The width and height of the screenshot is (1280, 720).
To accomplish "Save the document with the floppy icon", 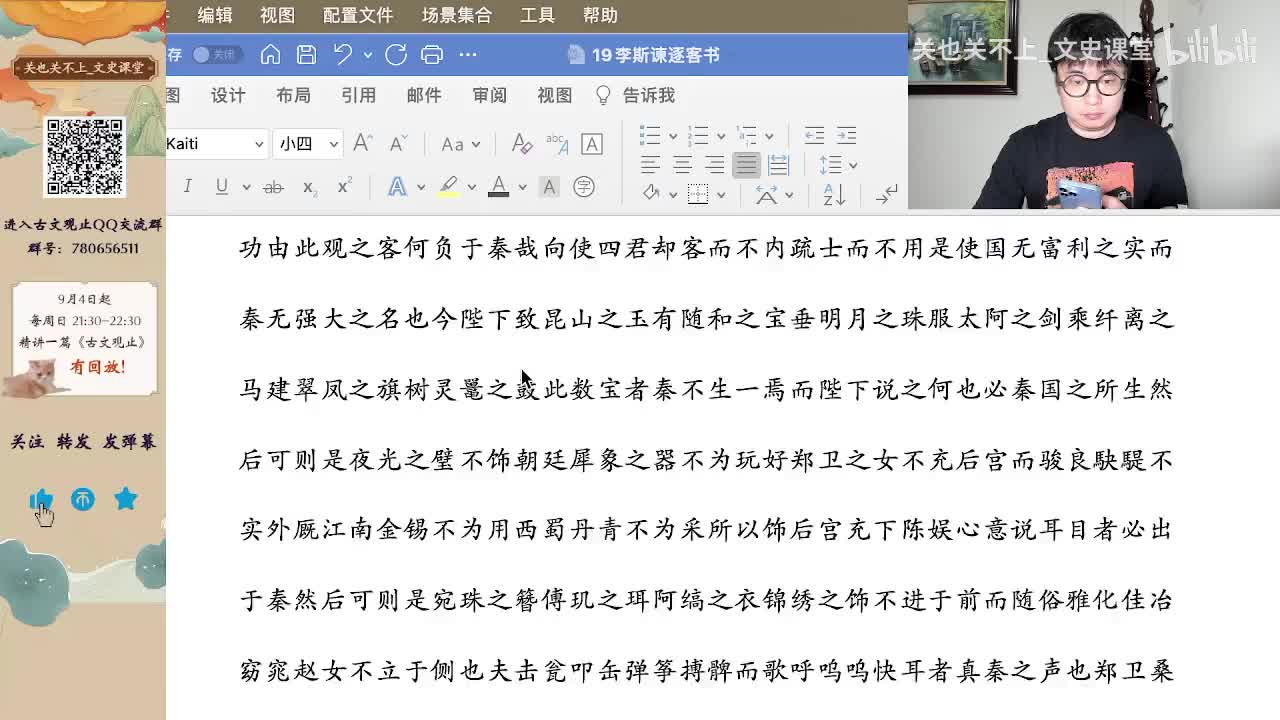I will 307,54.
